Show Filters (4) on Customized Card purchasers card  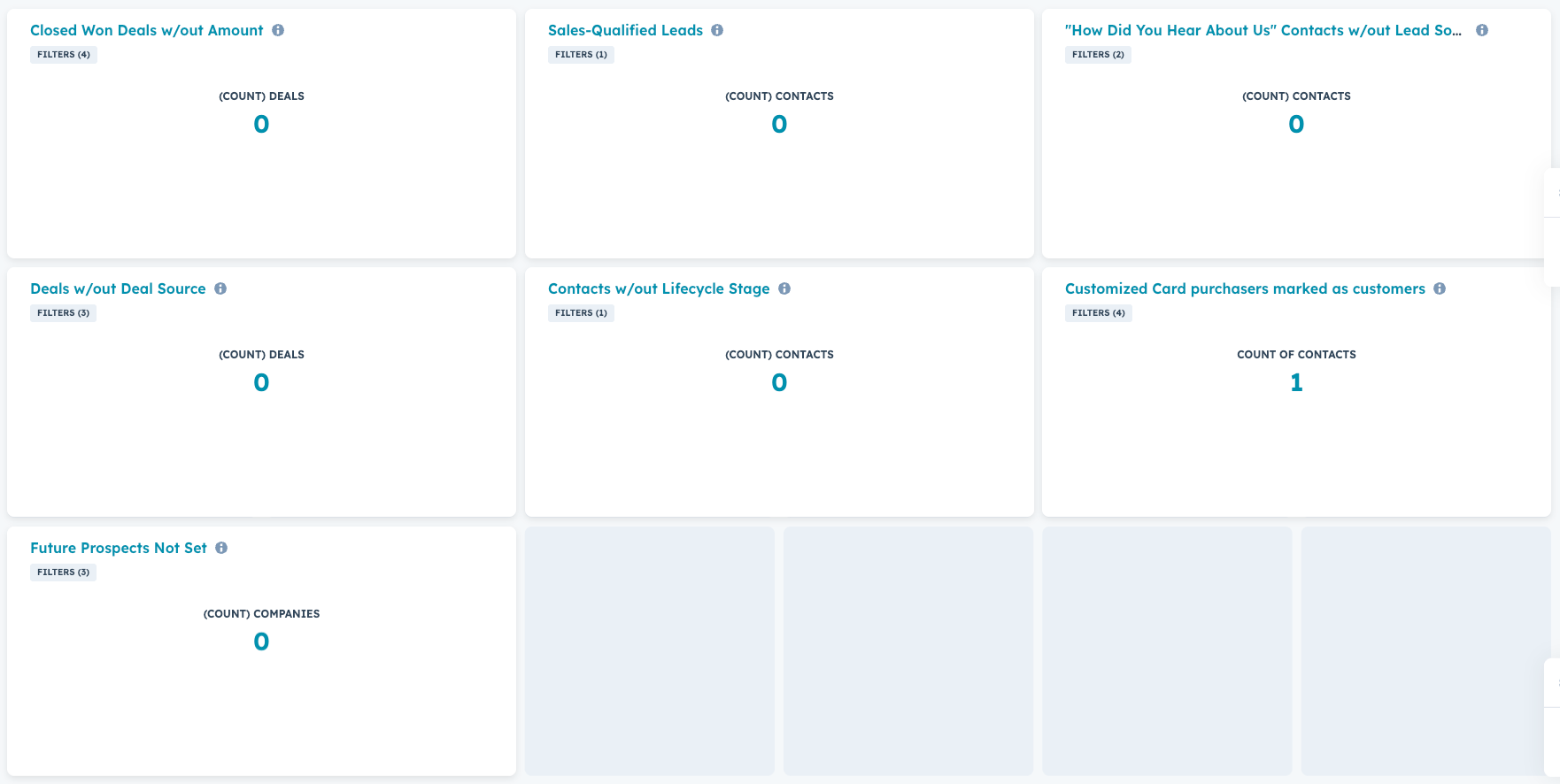1098,313
